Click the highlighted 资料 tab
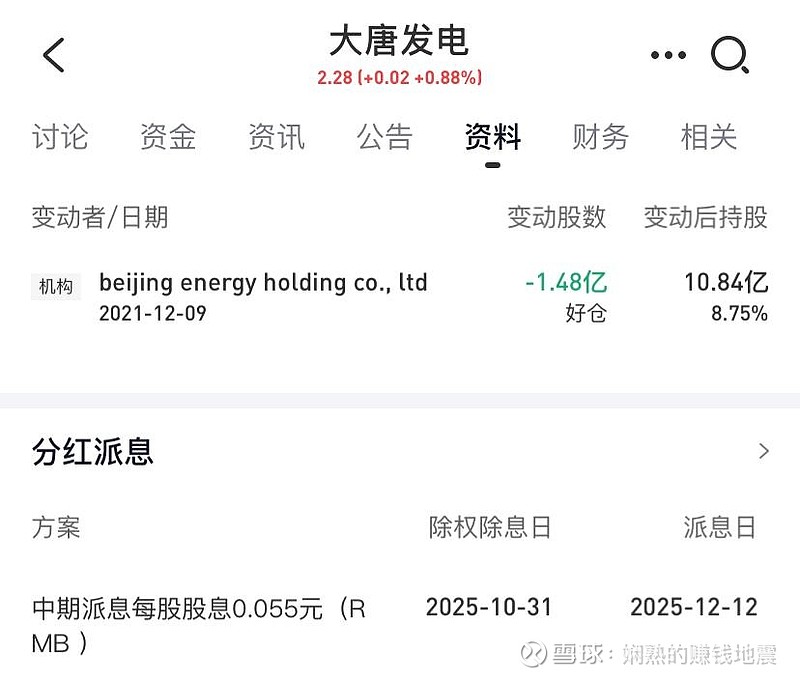Viewport: 800px width, 679px height. [x=490, y=138]
